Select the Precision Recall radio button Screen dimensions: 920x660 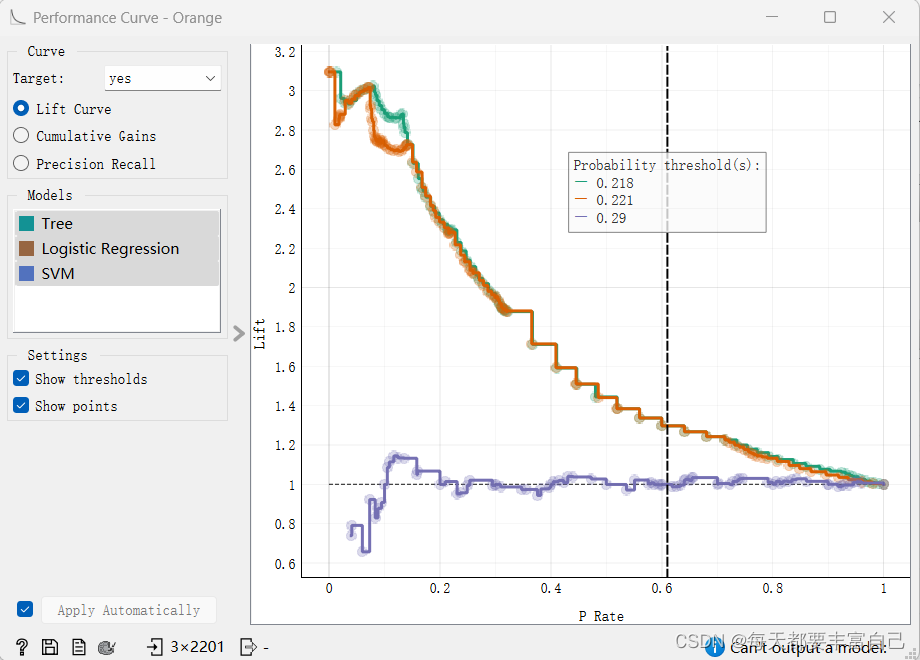pos(21,163)
